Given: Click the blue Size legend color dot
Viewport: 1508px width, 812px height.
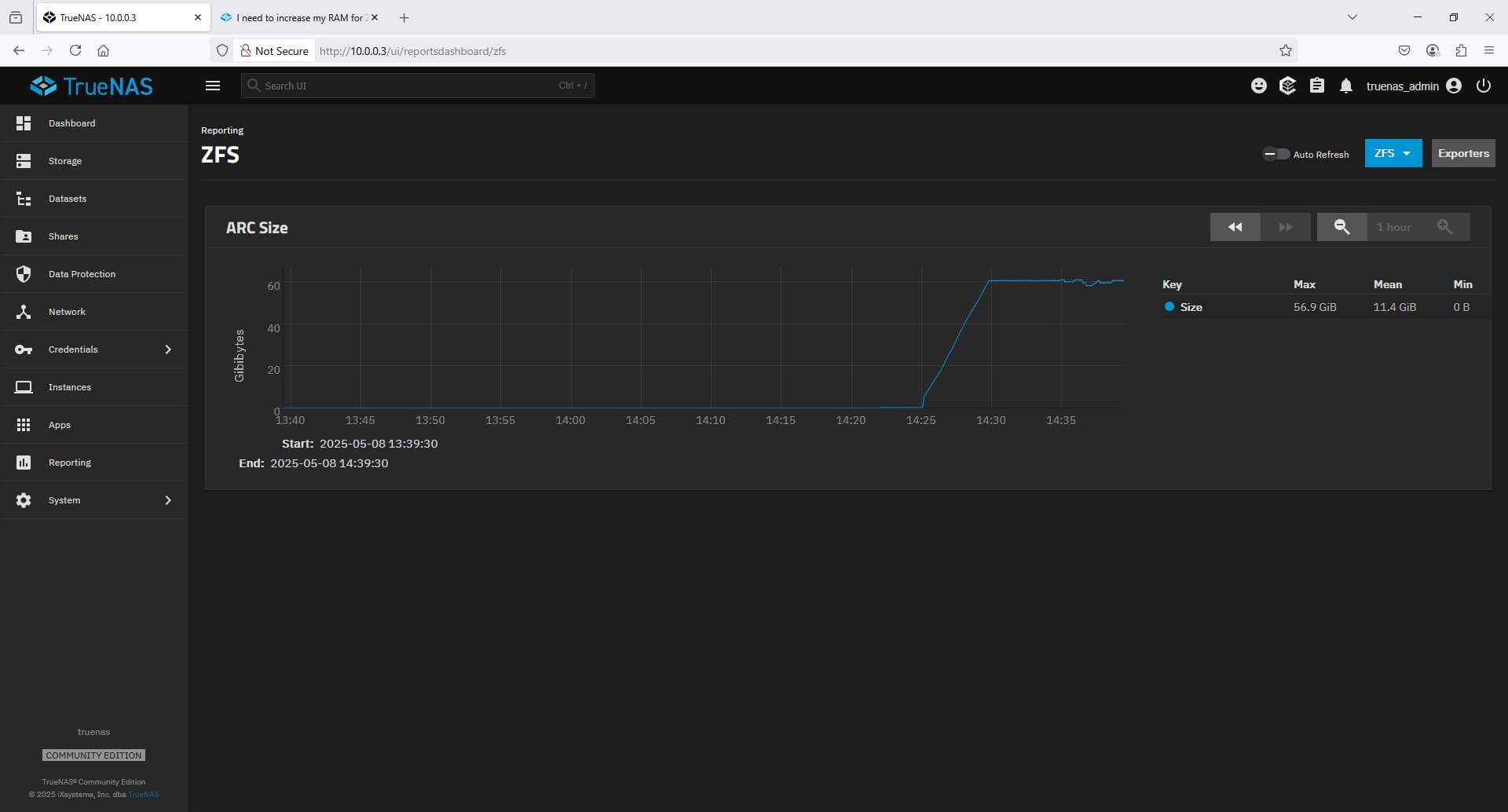Looking at the screenshot, I should [1169, 307].
